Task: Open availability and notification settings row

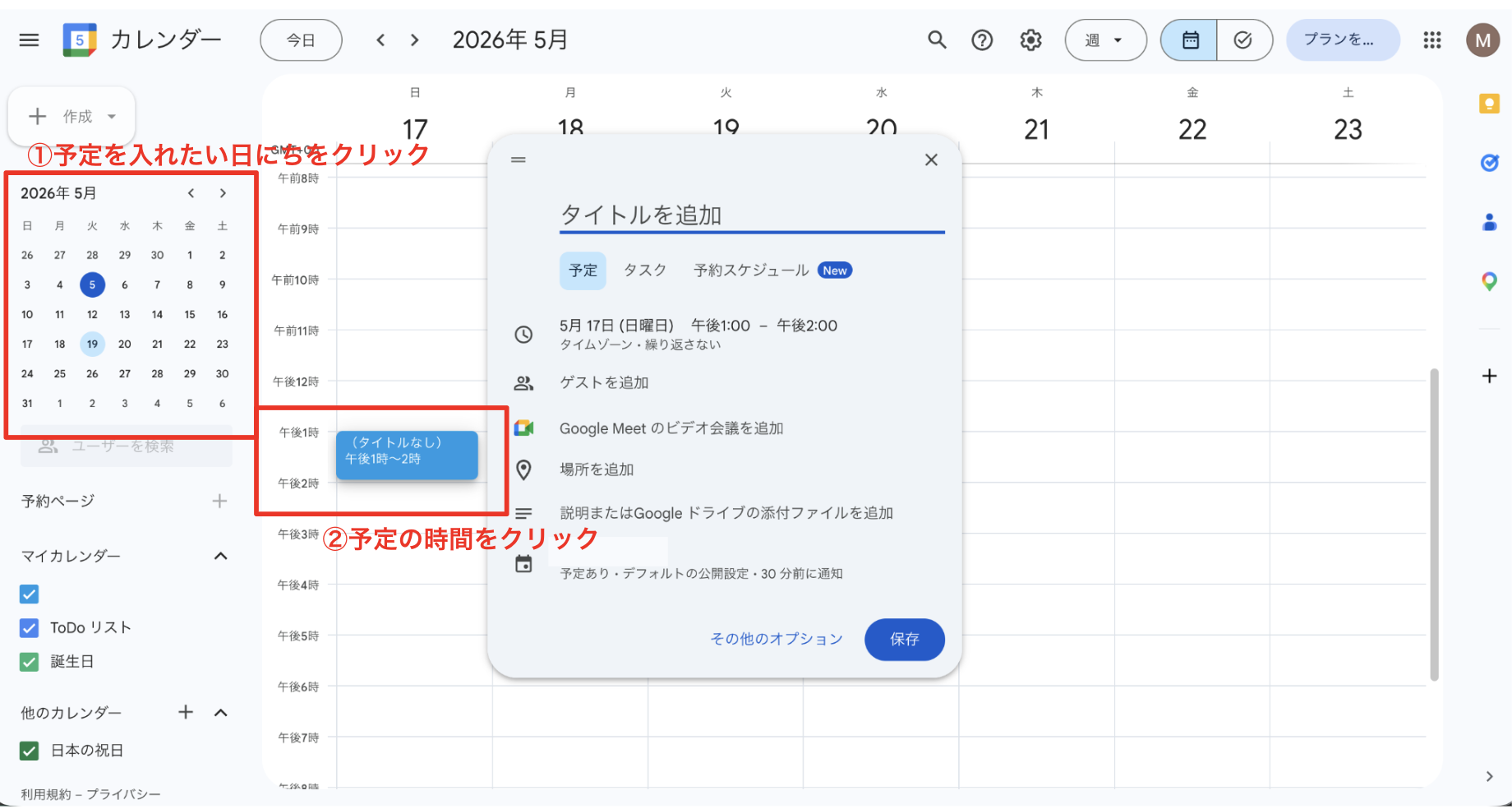Action: click(701, 574)
